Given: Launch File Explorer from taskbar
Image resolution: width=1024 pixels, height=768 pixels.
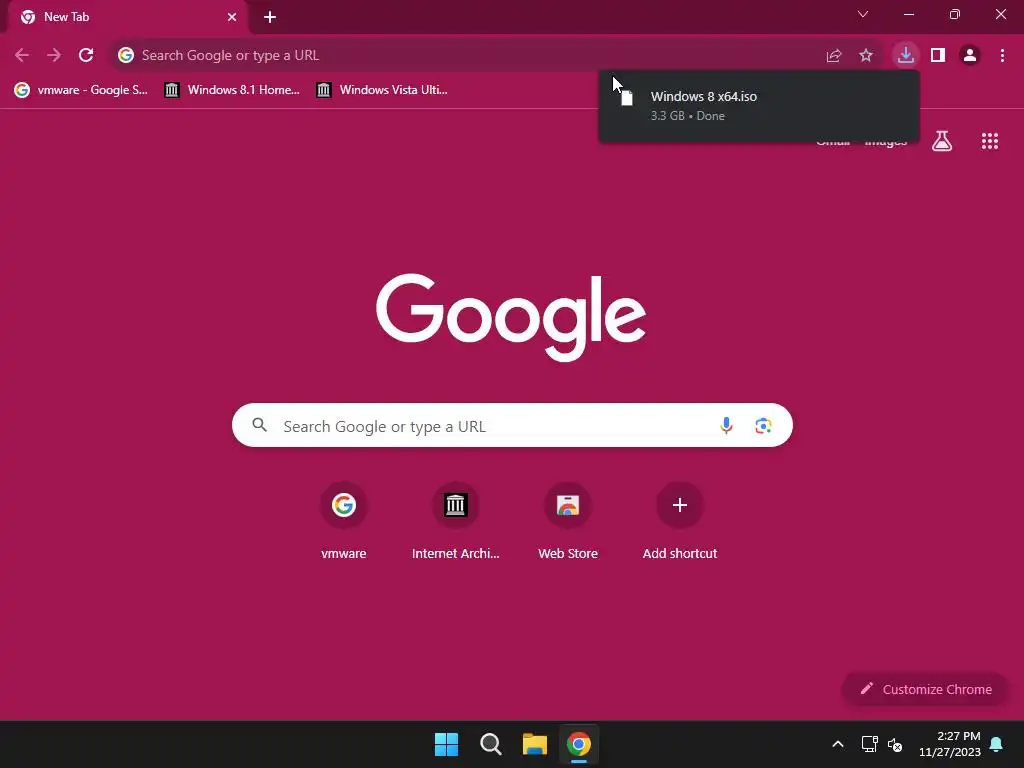Looking at the screenshot, I should [x=534, y=744].
